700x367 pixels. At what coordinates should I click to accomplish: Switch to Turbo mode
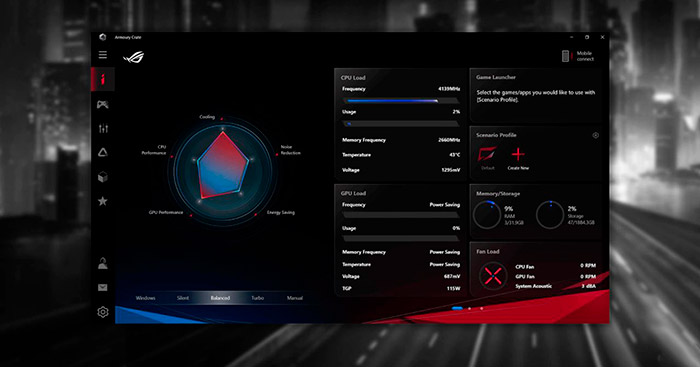click(258, 298)
